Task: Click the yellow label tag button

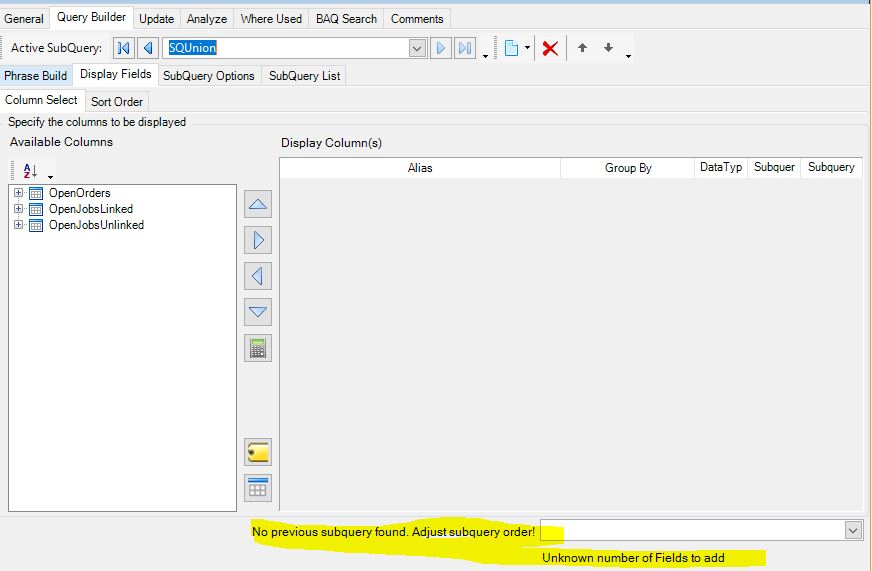Action: [257, 452]
